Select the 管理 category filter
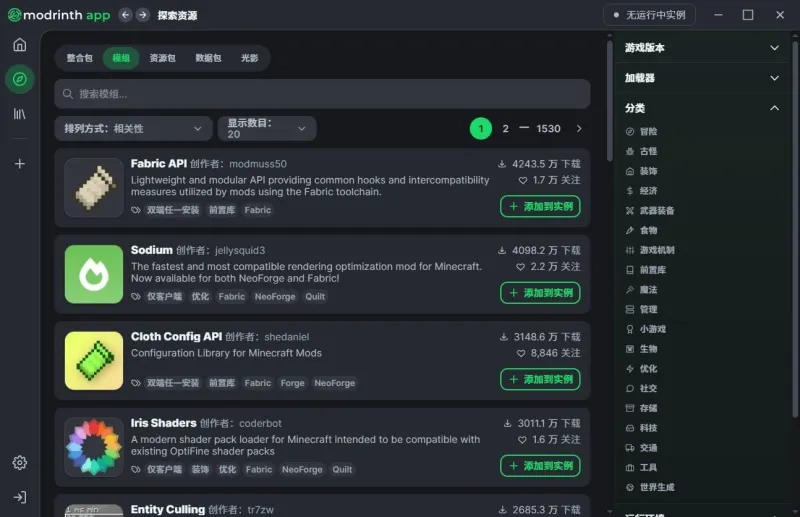 (642, 310)
